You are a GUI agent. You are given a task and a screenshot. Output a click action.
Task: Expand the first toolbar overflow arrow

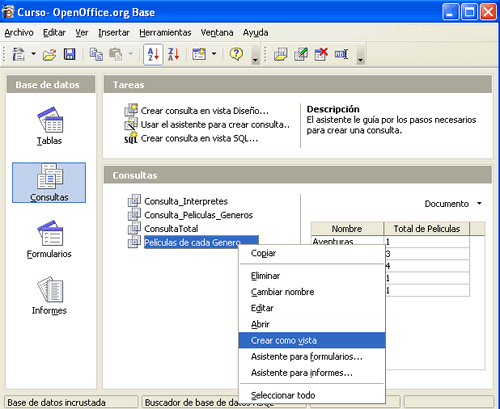(255, 55)
